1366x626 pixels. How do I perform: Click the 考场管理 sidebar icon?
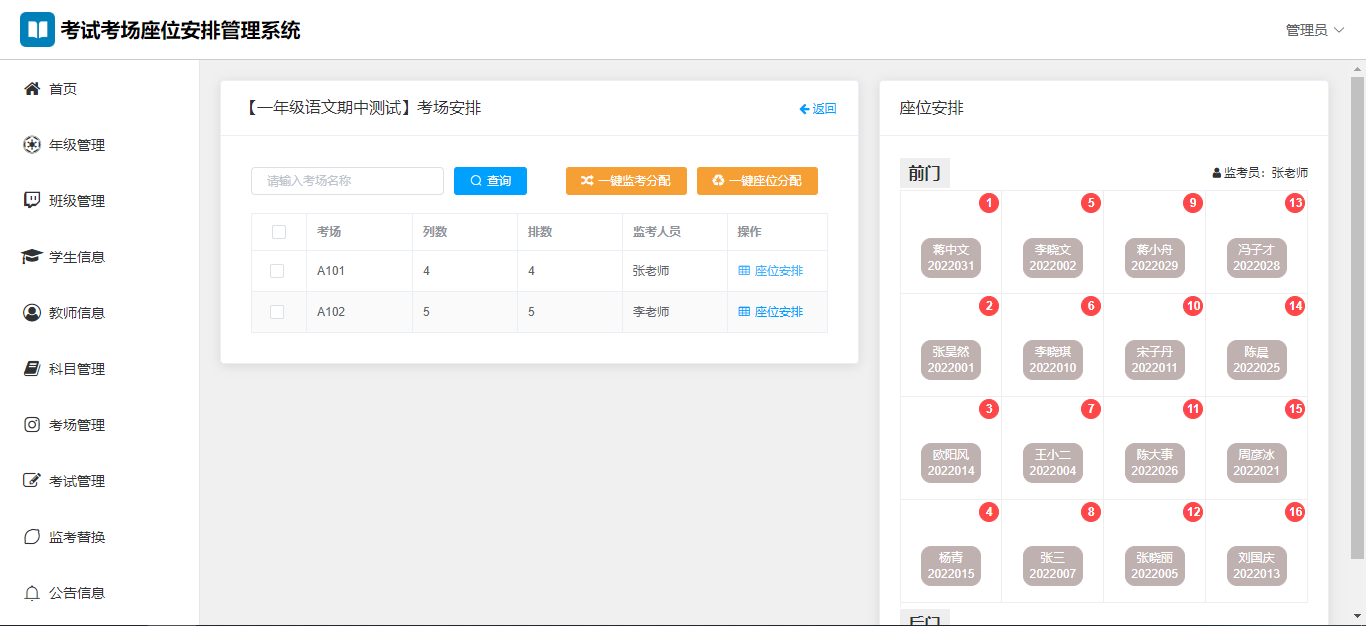click(x=31, y=425)
